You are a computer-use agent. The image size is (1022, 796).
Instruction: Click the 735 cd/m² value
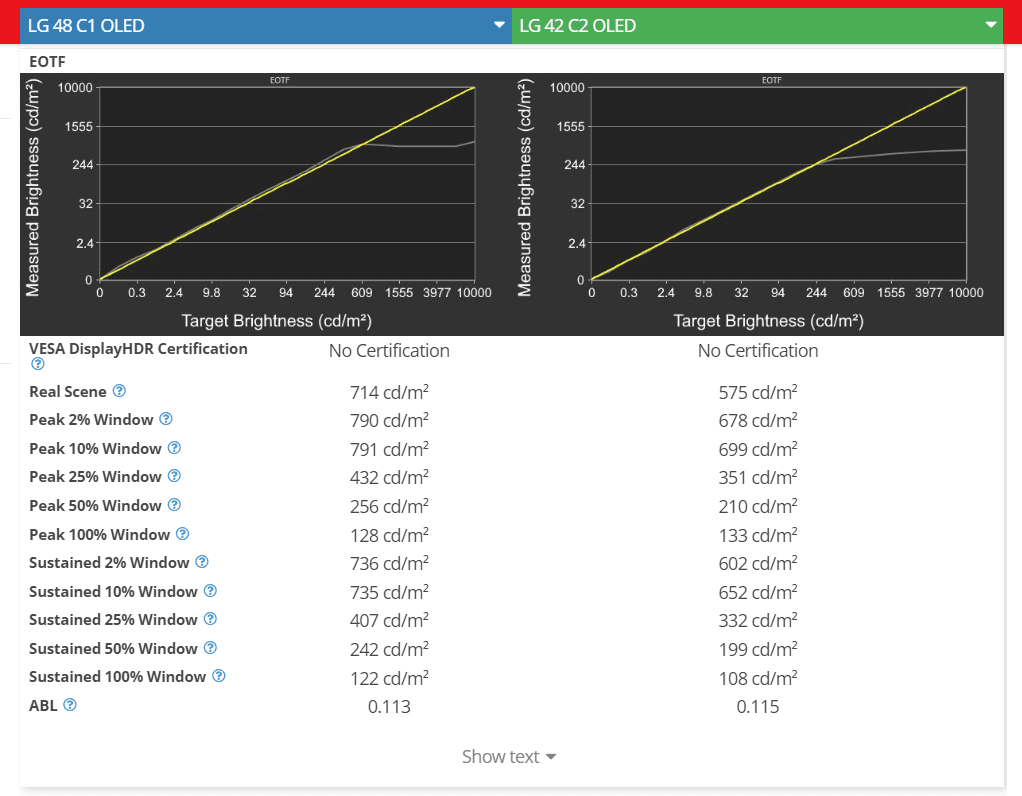389,591
